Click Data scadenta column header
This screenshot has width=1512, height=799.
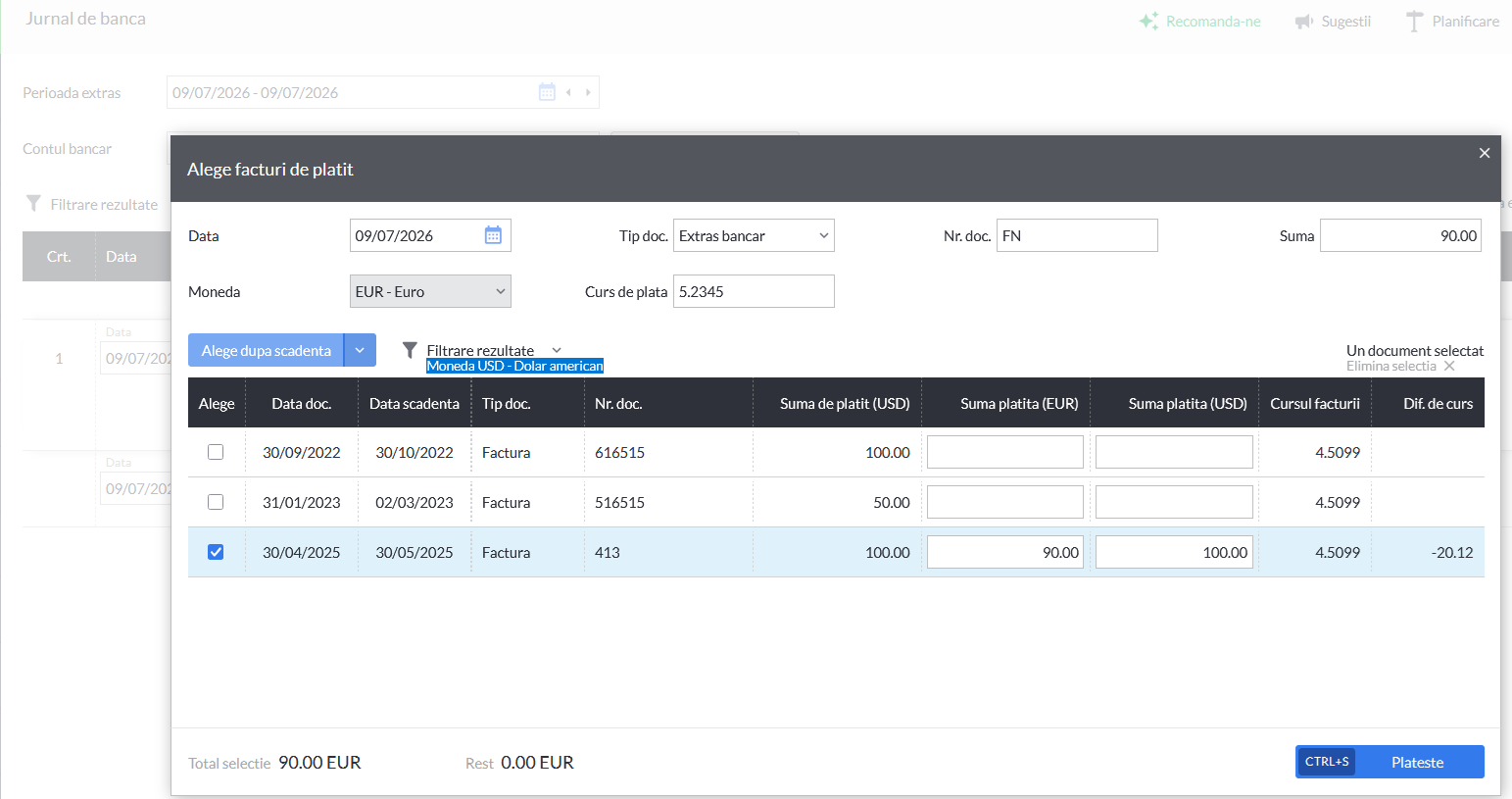click(415, 403)
